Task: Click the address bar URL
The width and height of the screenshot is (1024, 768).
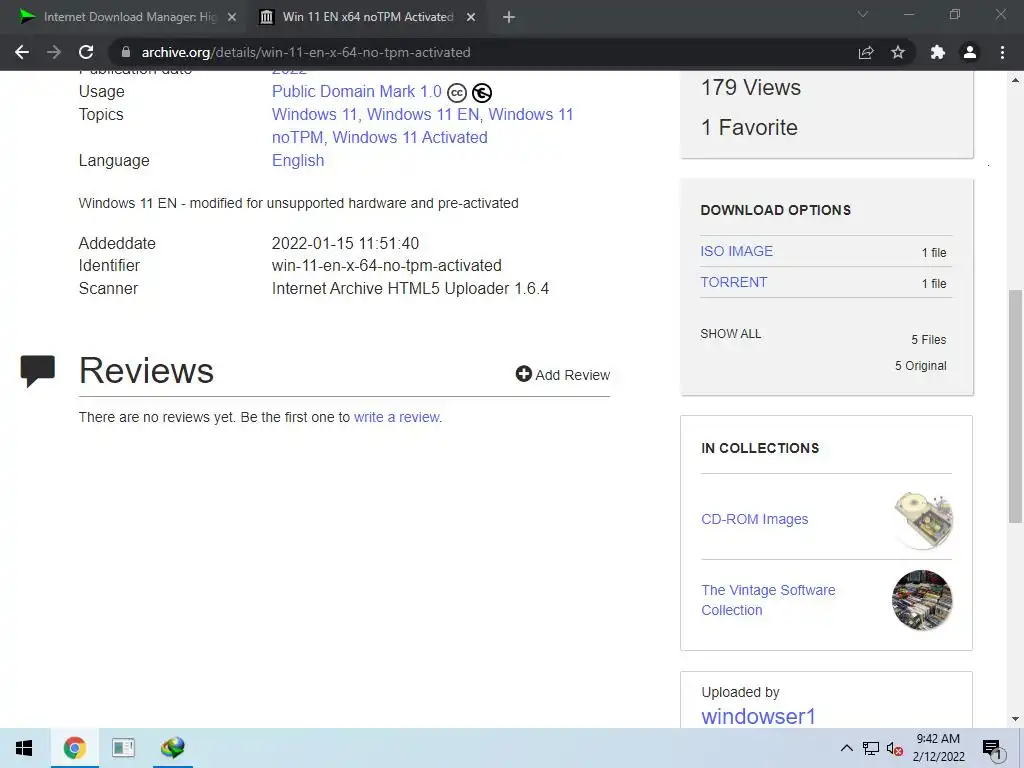Action: point(306,52)
